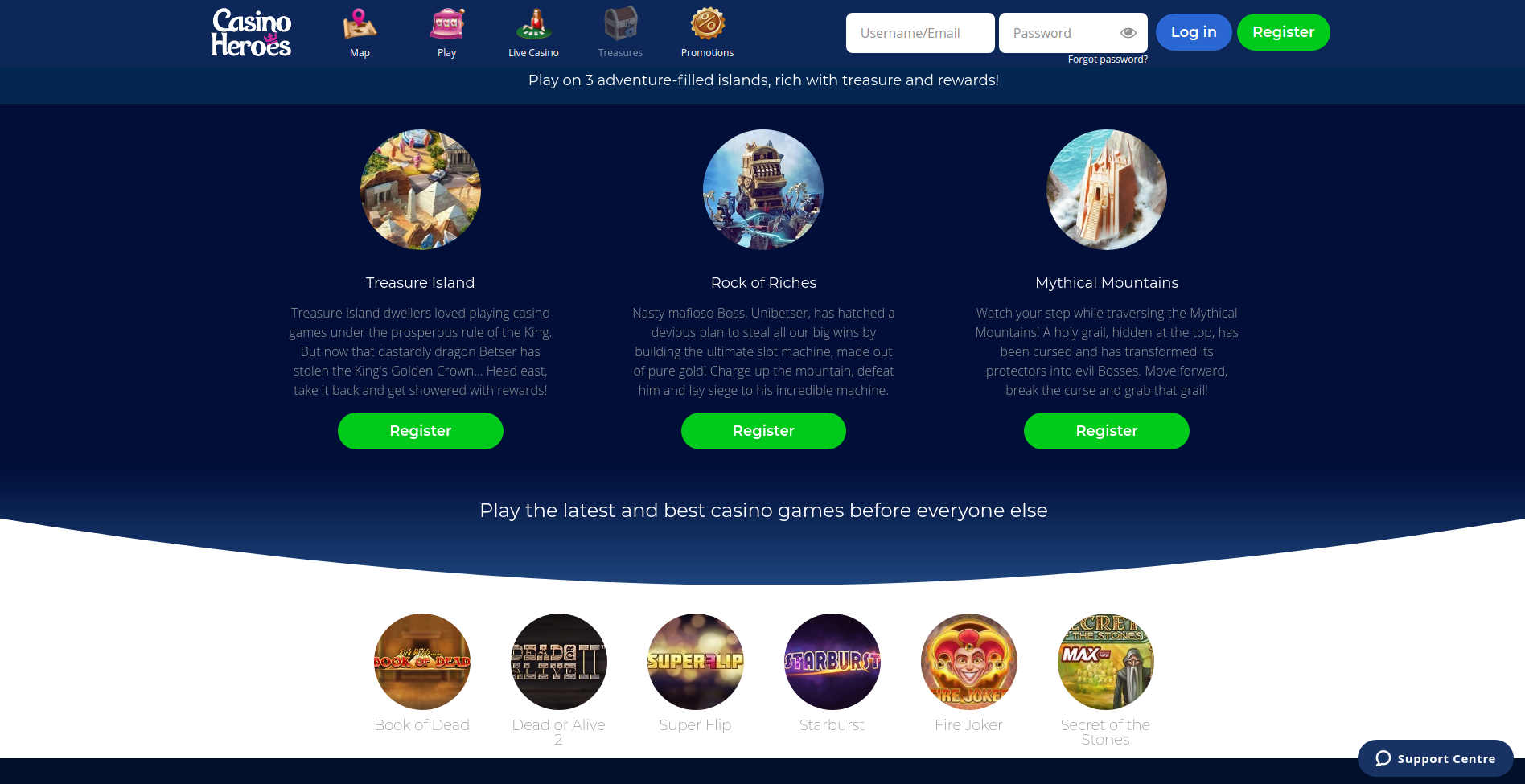Click Forgot password link
The width and height of the screenshot is (1525, 784).
click(x=1108, y=60)
